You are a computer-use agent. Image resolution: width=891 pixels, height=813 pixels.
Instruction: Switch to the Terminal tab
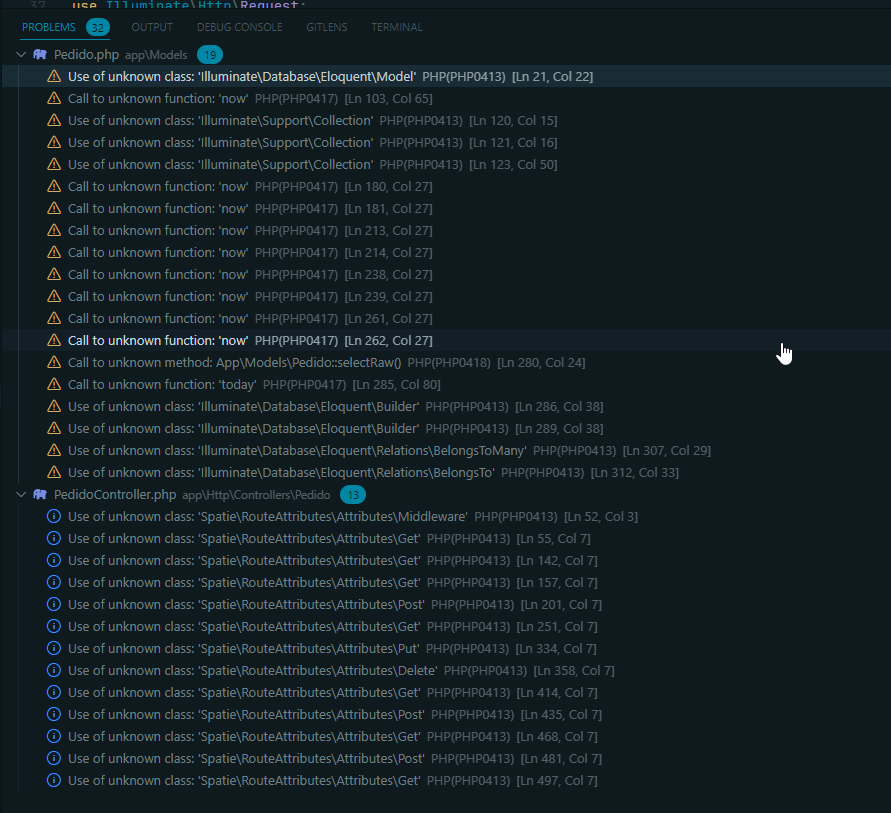[396, 27]
